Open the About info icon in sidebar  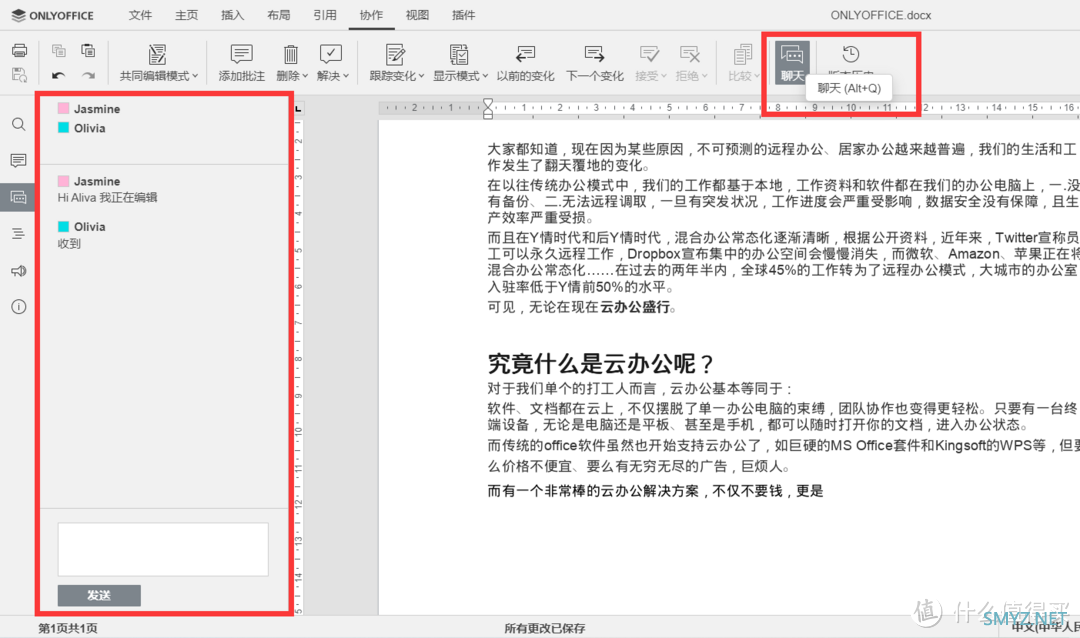19,307
